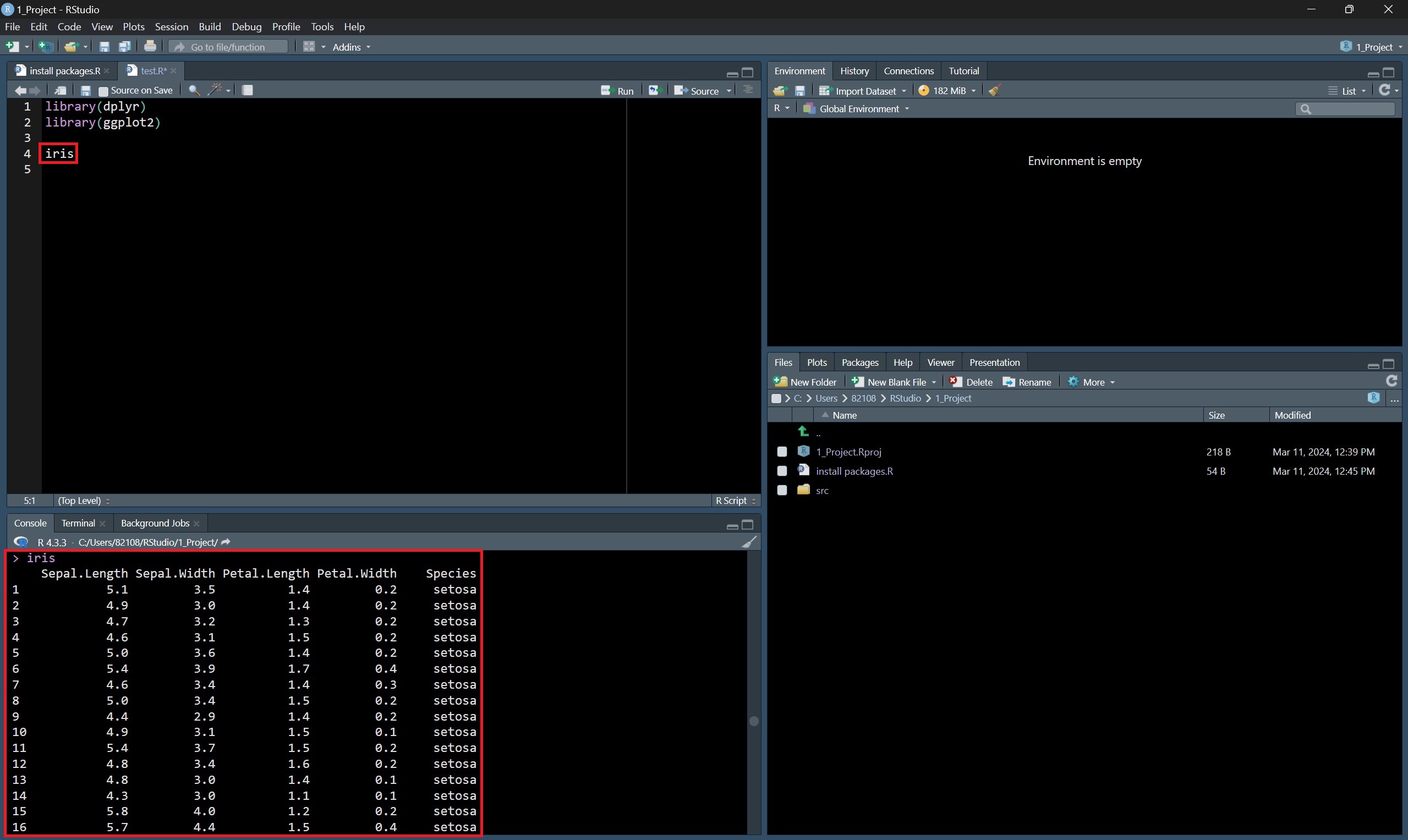Click the compile report notebook icon
This screenshot has width=1408, height=840.
[248, 90]
